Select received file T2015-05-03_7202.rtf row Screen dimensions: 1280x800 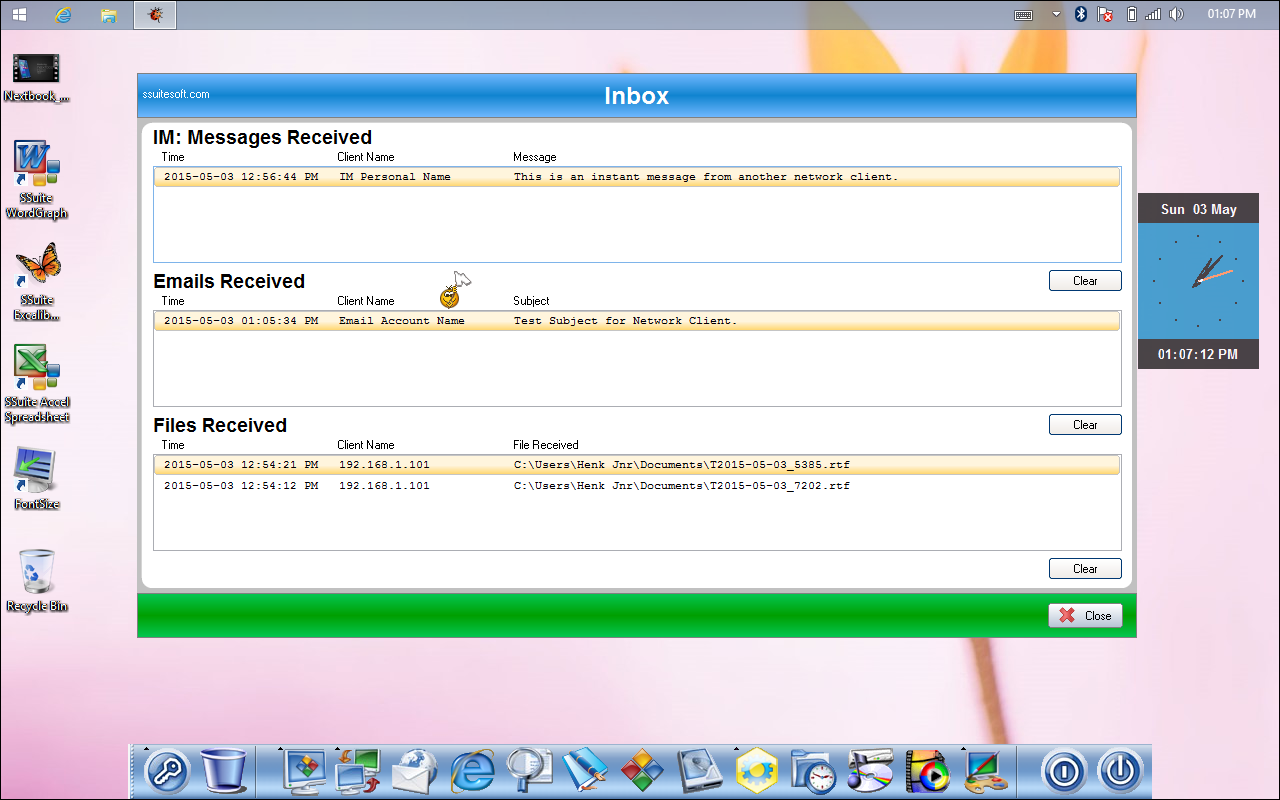(x=636, y=486)
